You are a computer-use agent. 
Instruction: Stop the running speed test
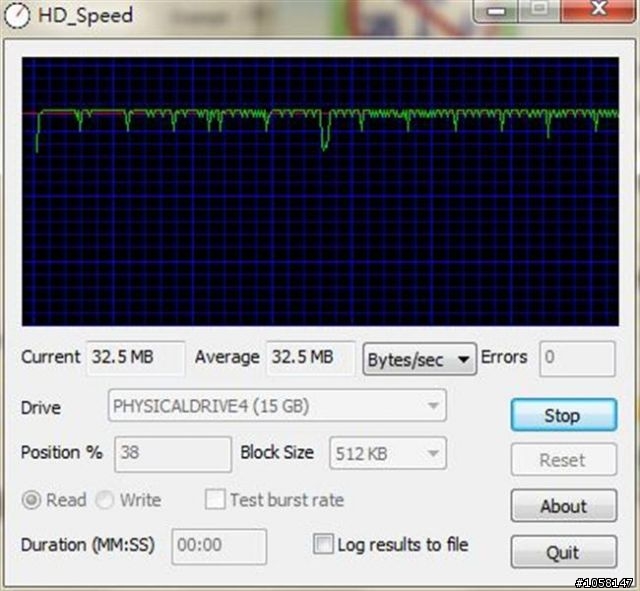click(x=564, y=415)
